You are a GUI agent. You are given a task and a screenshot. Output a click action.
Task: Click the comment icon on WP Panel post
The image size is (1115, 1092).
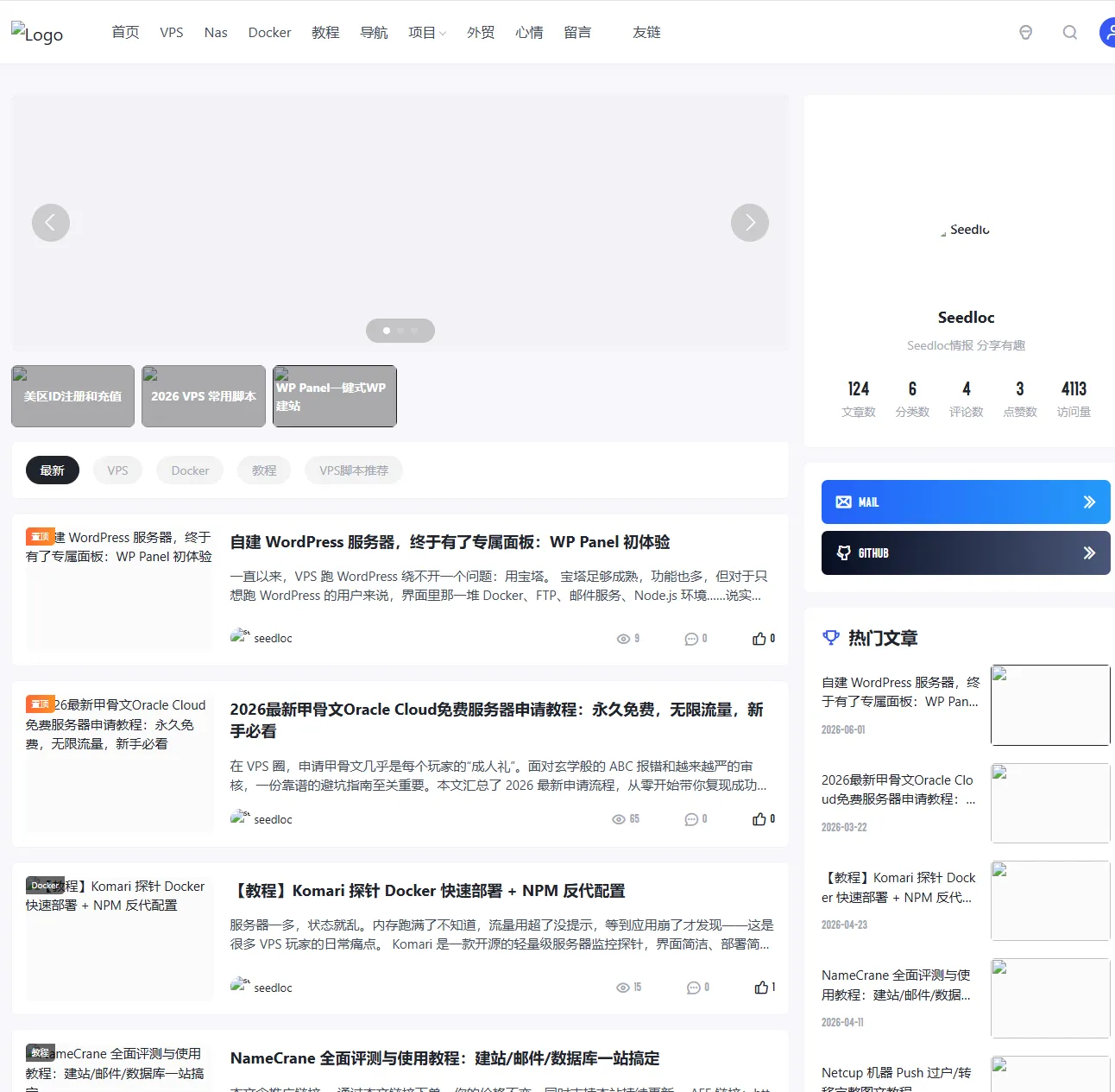pyautogui.click(x=691, y=639)
